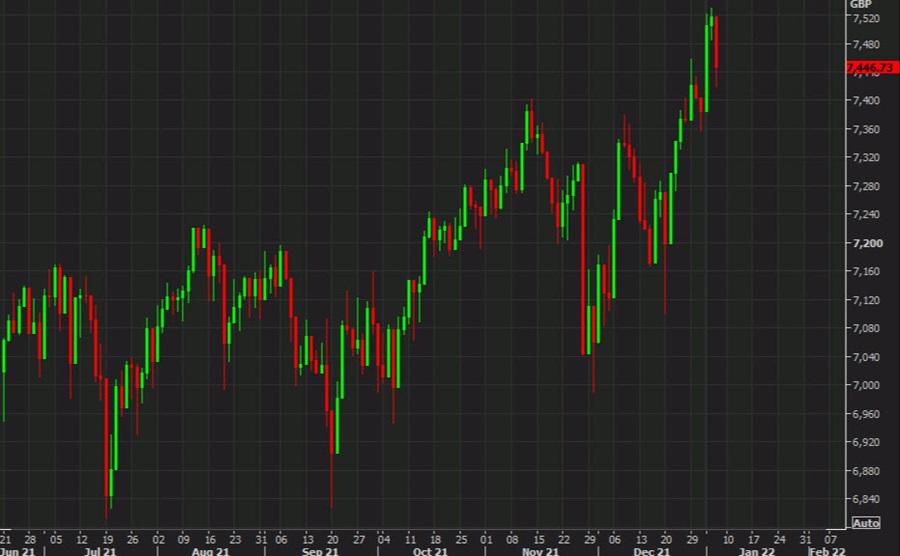Click the date tick labeled 27
The image size is (900, 556).
coord(359,539)
